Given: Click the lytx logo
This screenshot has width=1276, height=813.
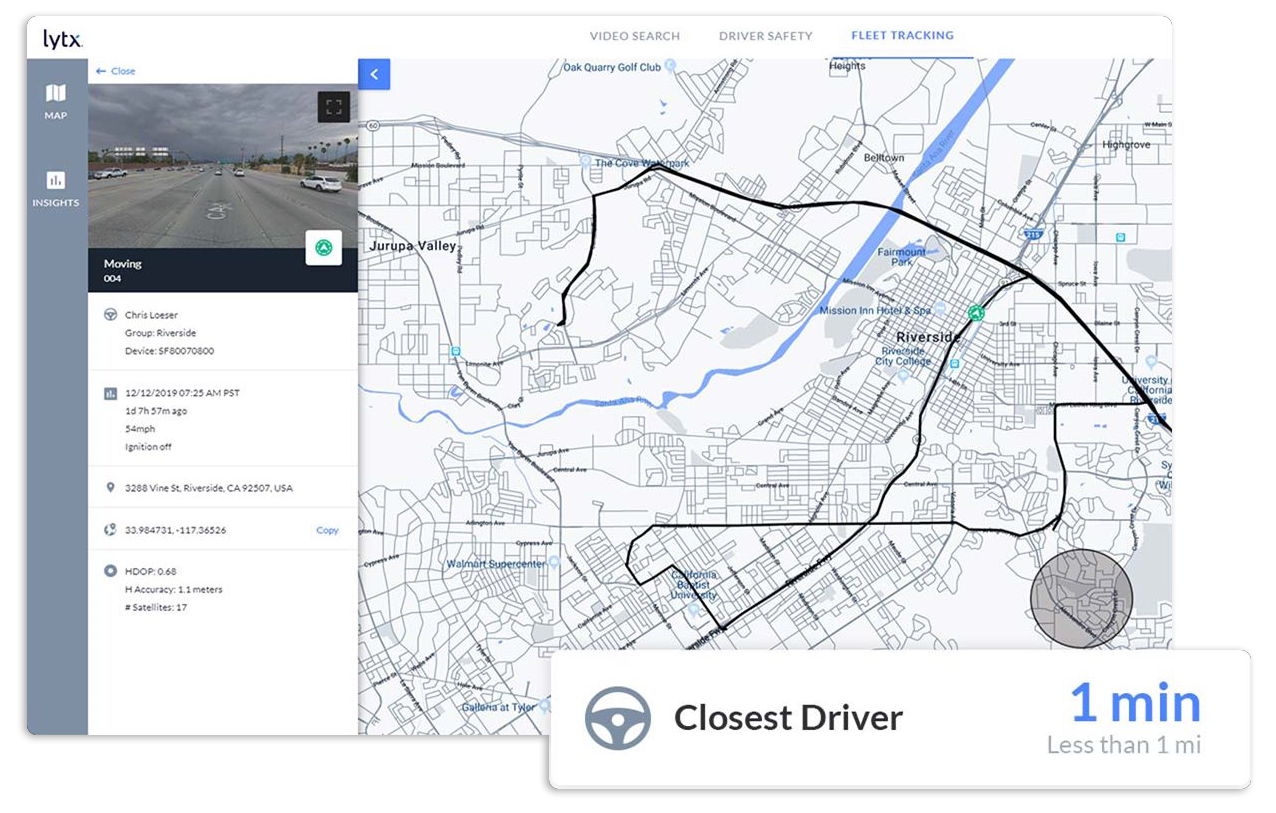Looking at the screenshot, I should click(62, 39).
